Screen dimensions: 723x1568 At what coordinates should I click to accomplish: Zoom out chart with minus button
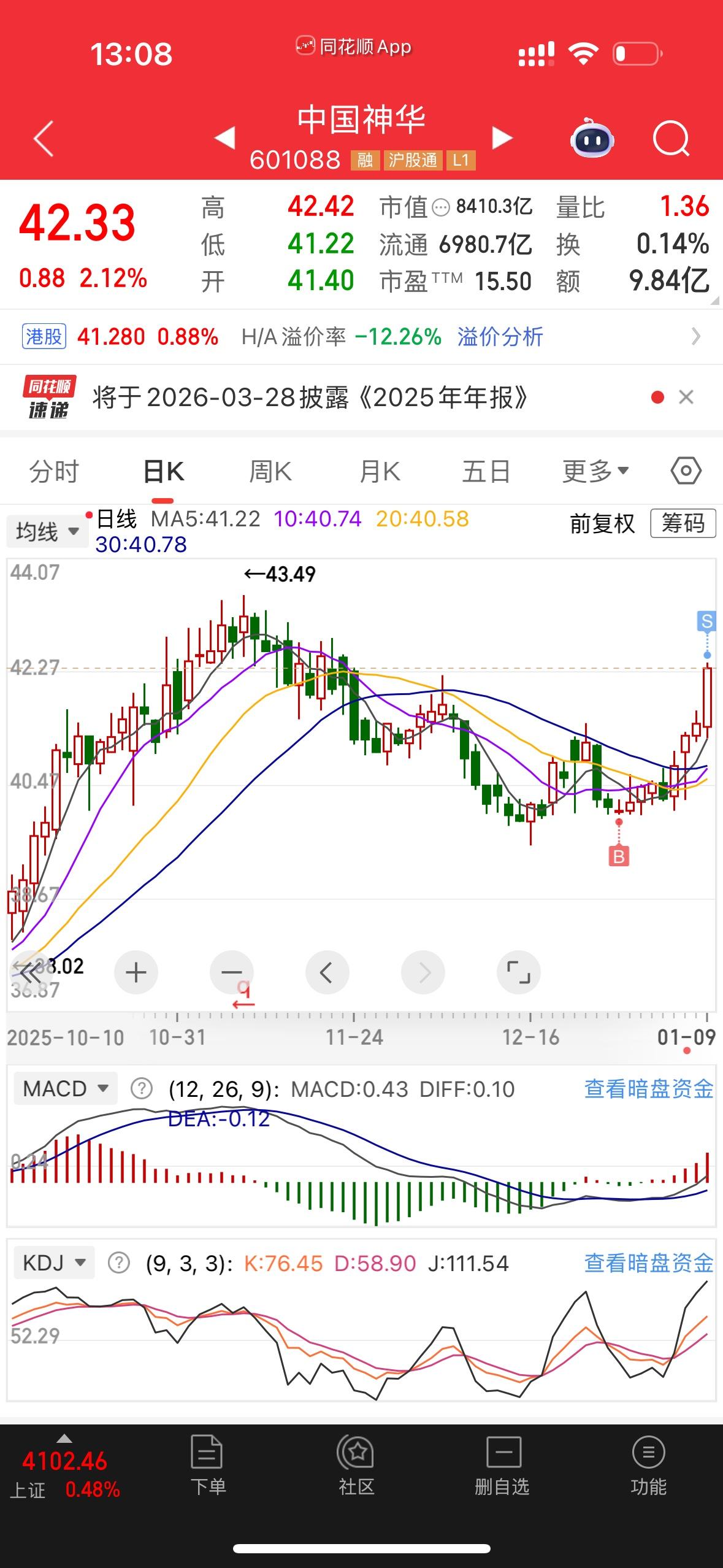[232, 973]
